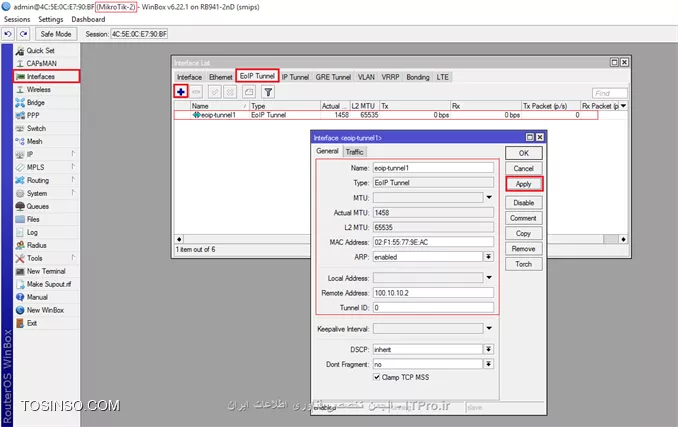The image size is (678, 427).
Task: Click the Remove minus icon in Interface List
Action: pyautogui.click(x=196, y=92)
